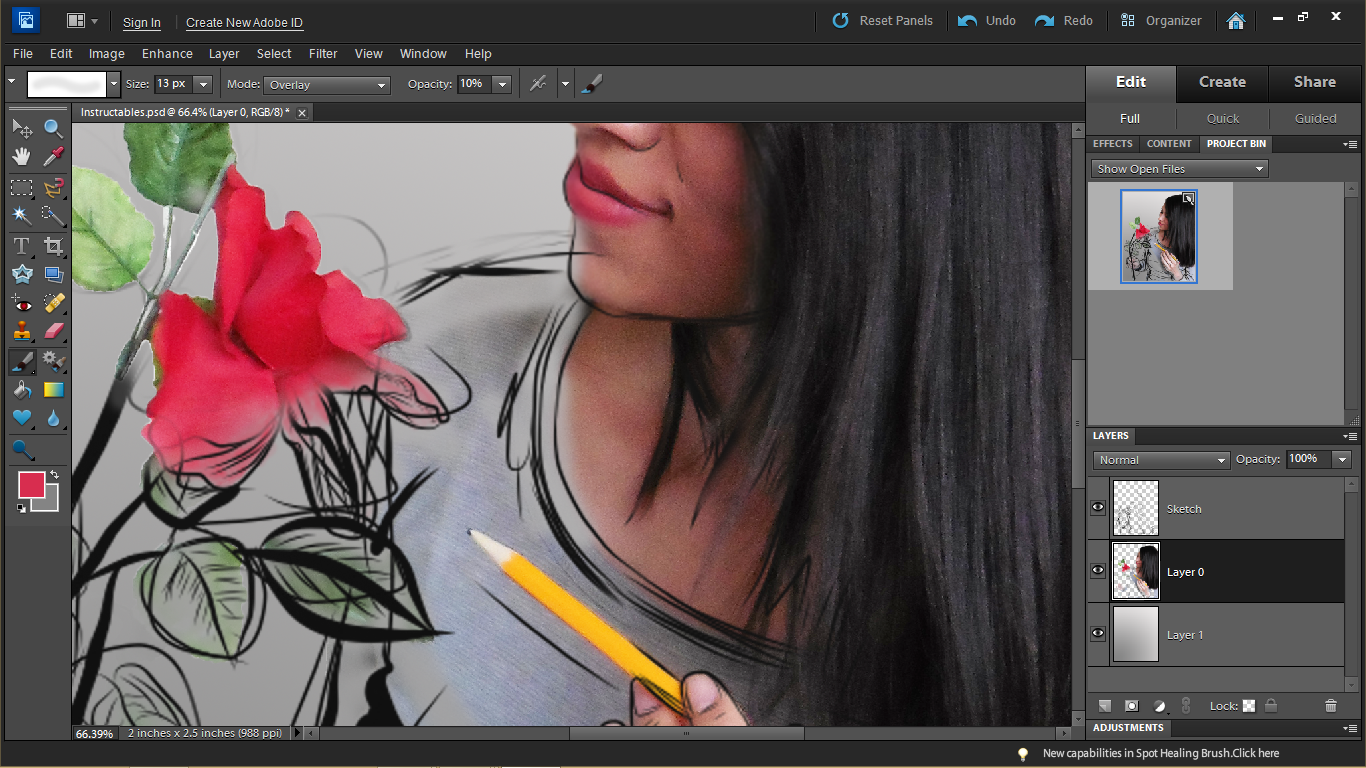
Task: Open the Organizer
Action: pyautogui.click(x=1160, y=20)
